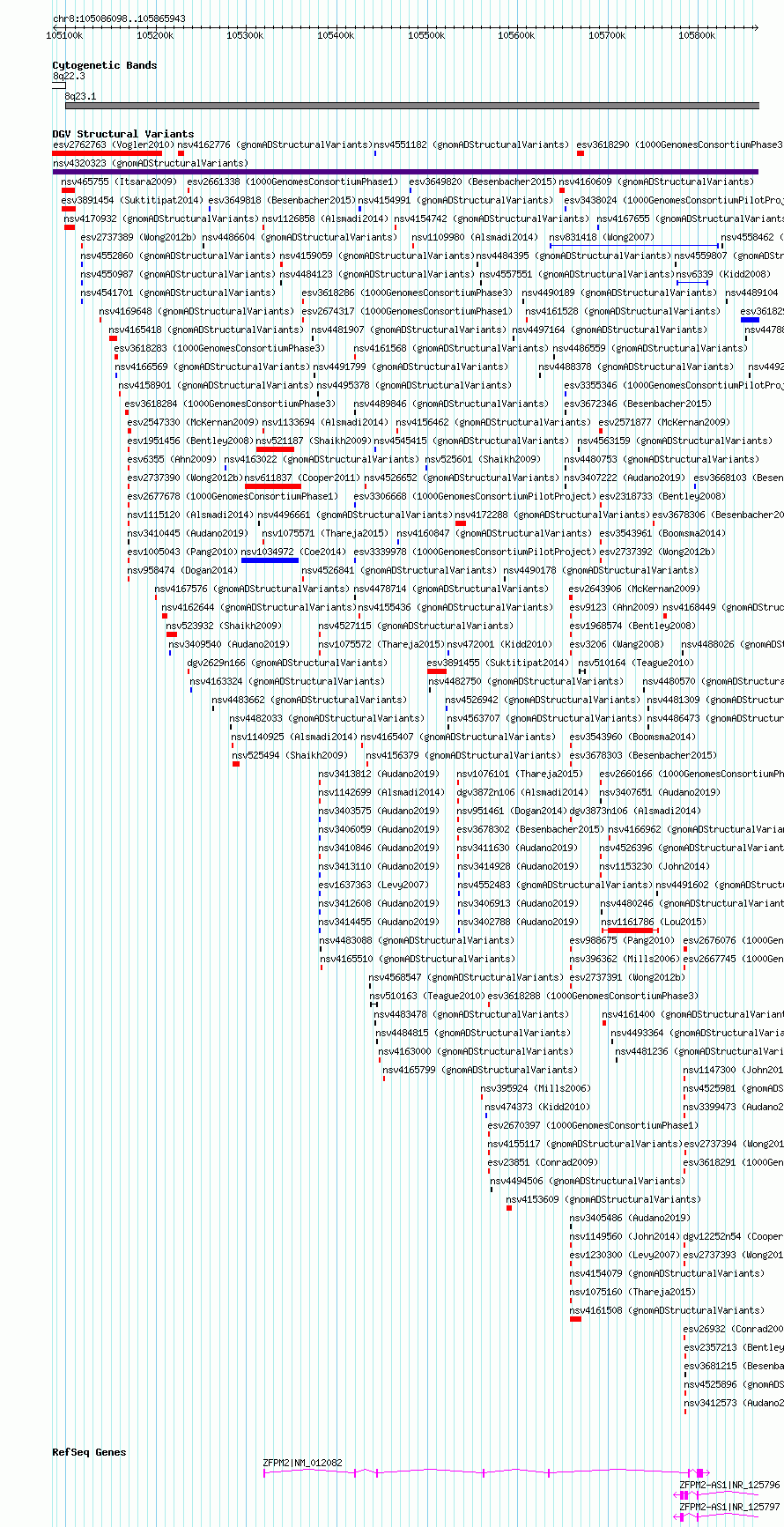Select nsv510163 (Teague2010) label

point(427,996)
